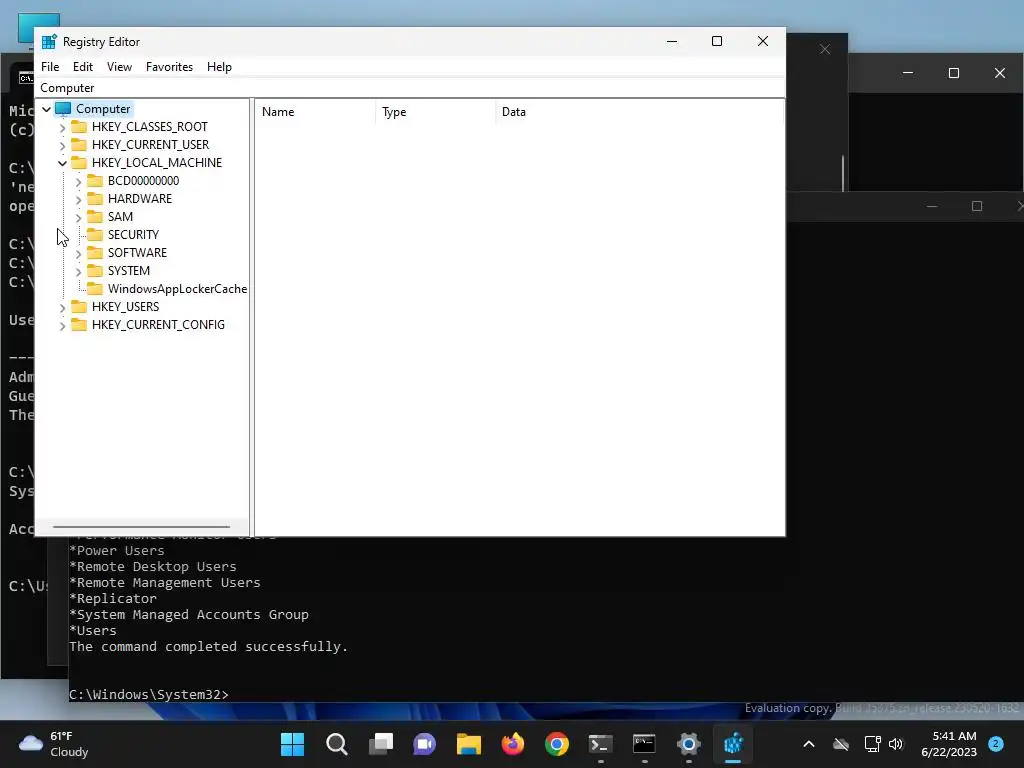This screenshot has width=1024, height=768.
Task: Select the SECURITY key label
Action: 133,234
